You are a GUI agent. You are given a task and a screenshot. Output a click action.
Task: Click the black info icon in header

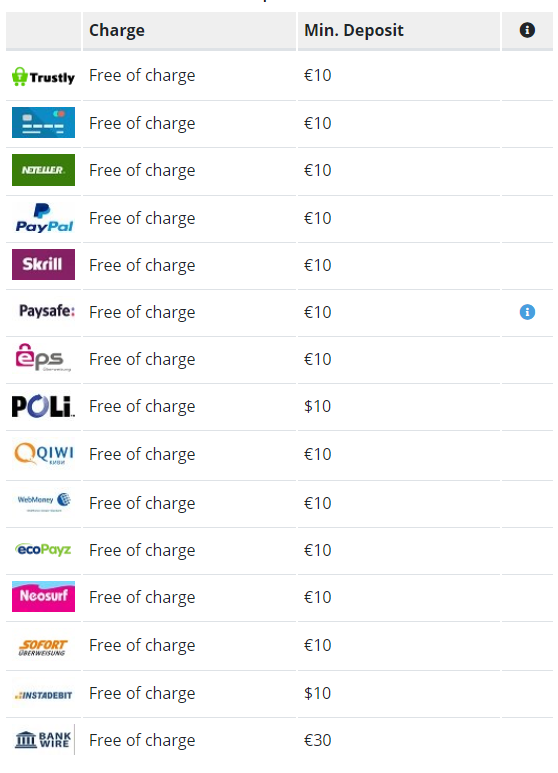click(527, 30)
